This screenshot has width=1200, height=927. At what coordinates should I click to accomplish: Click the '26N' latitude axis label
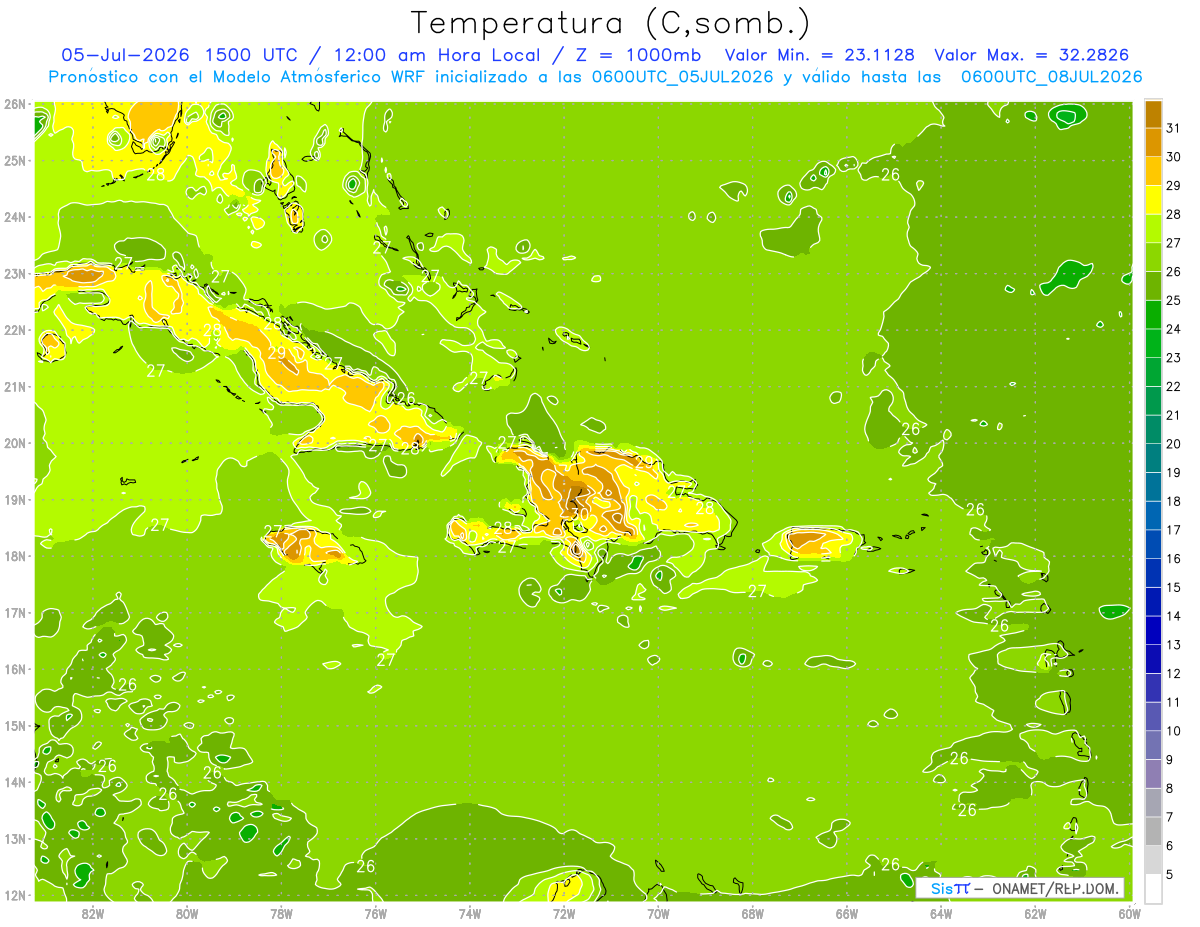coord(15,103)
